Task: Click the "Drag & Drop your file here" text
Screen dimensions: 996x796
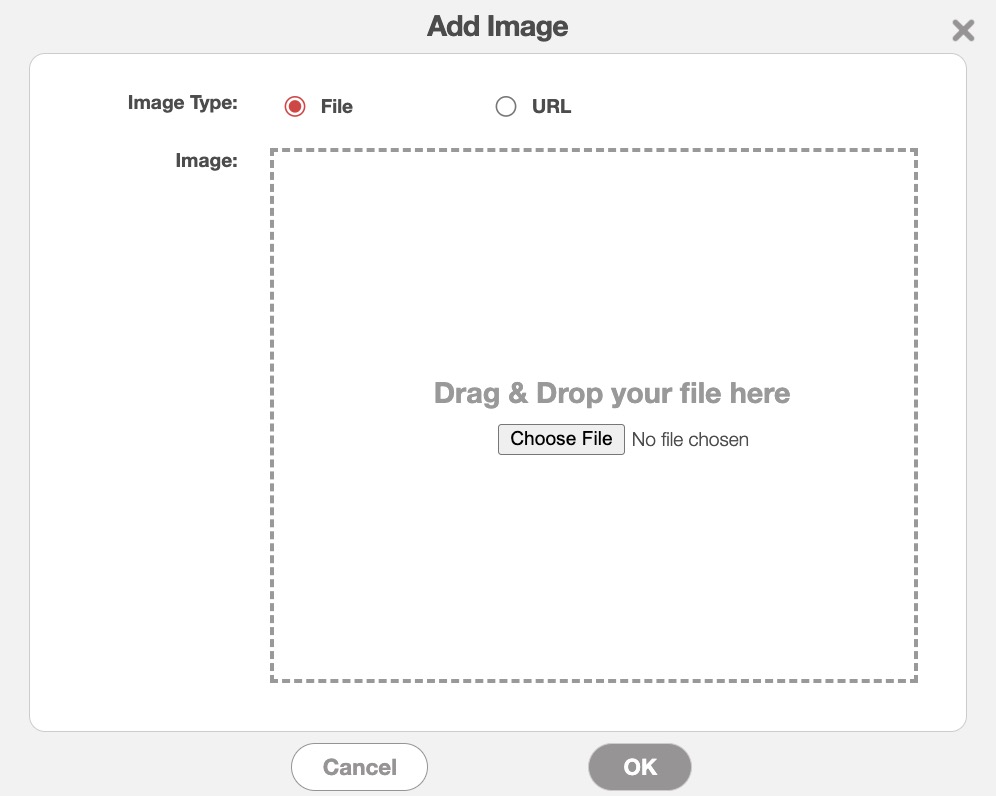Action: 612,393
